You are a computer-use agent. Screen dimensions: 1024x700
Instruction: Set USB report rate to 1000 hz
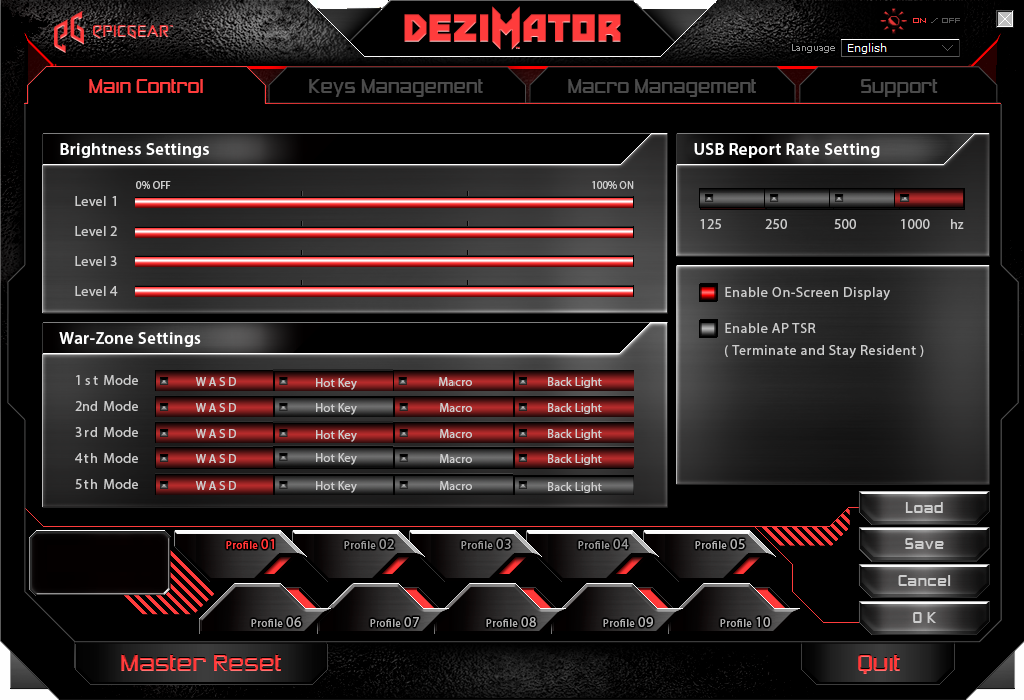929,199
